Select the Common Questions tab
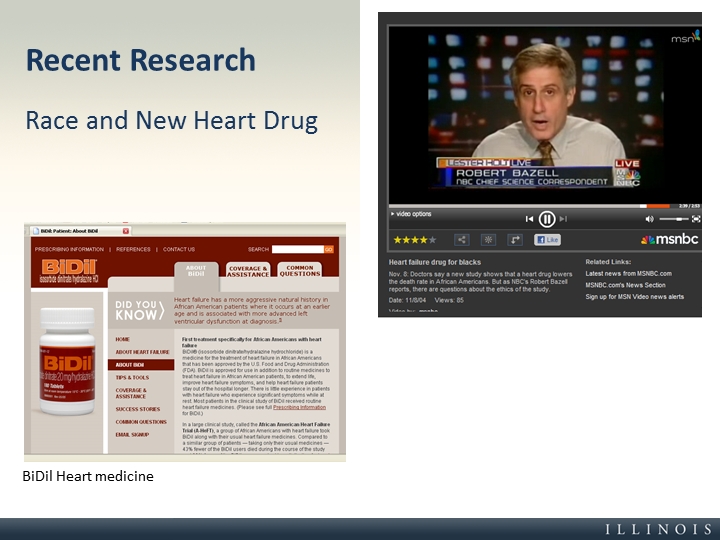Image resolution: width=720 pixels, height=540 pixels. click(x=300, y=271)
